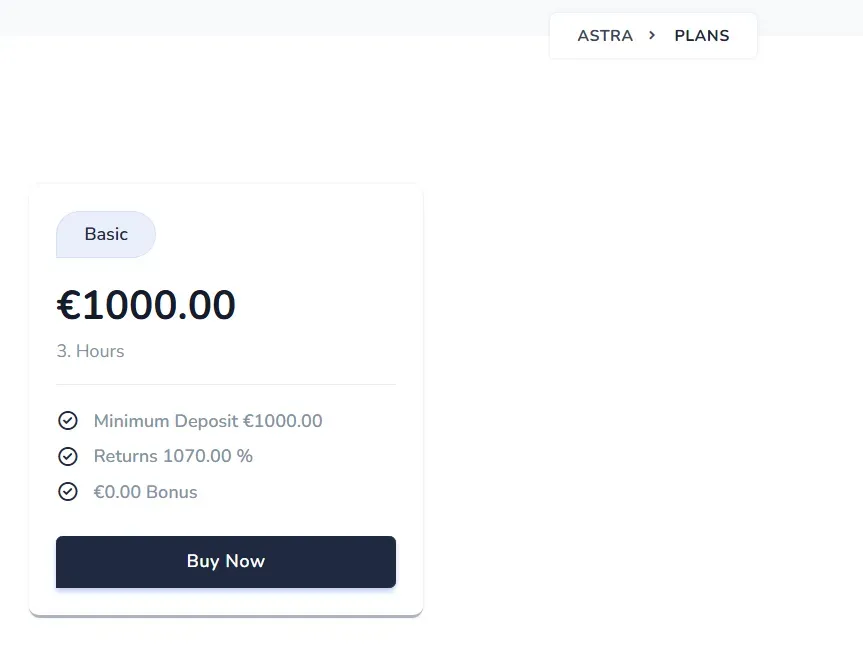Click the rounded top of the plan card

(225, 190)
